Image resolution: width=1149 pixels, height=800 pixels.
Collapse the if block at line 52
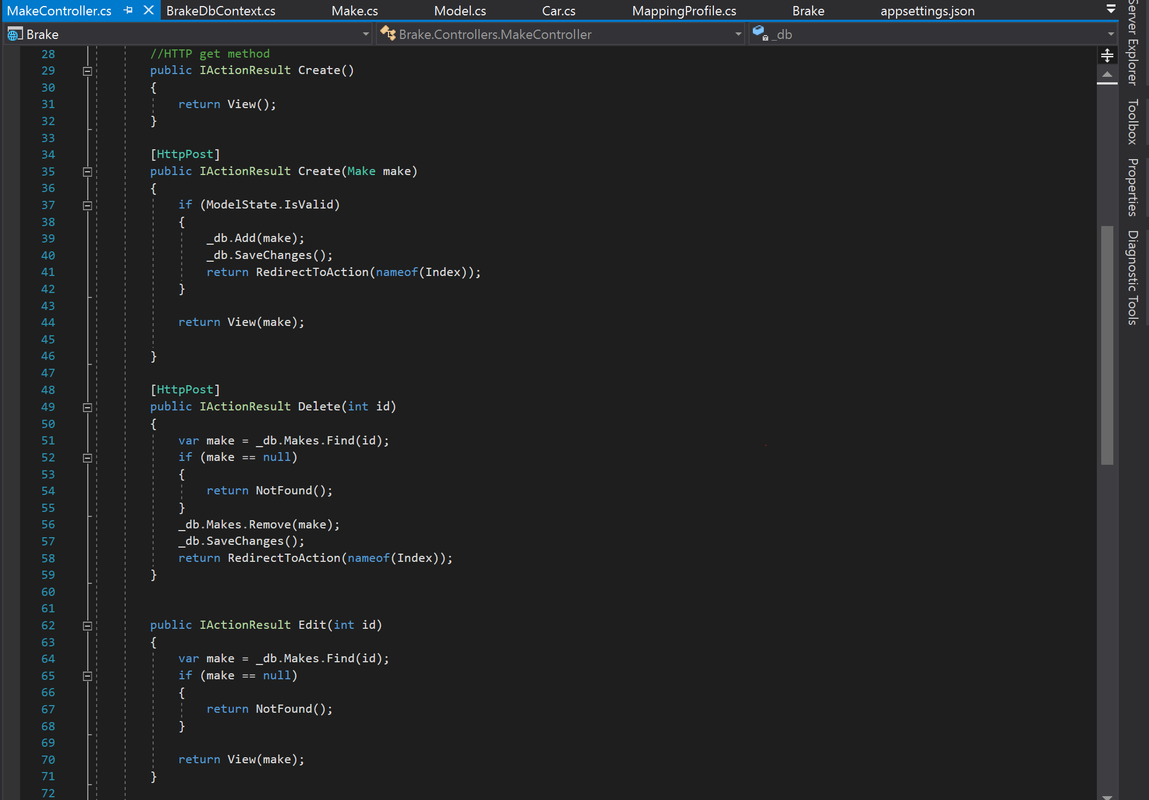(87, 458)
